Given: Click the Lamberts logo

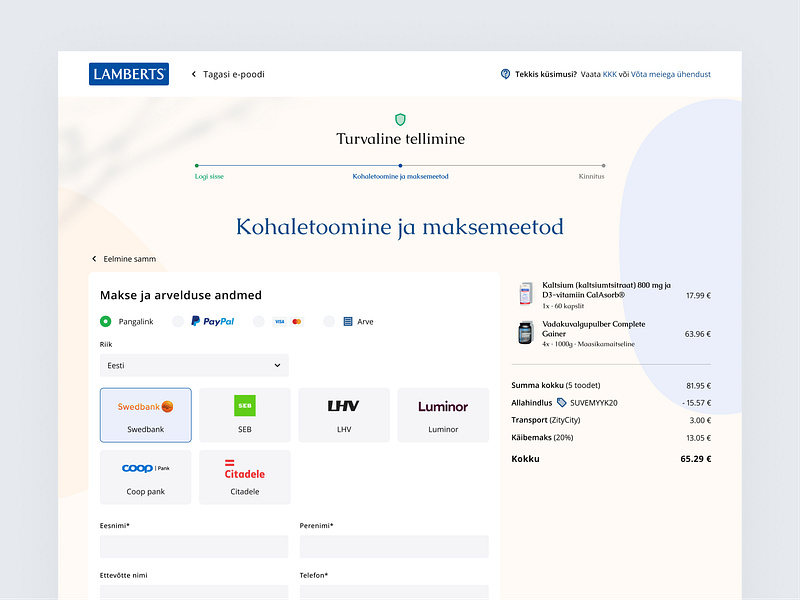Looking at the screenshot, I should 129,74.
